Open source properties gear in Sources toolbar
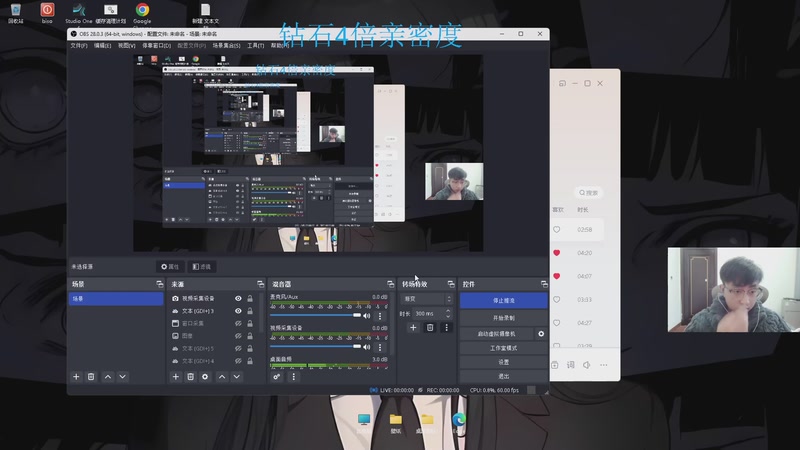800x450 pixels. [x=205, y=377]
